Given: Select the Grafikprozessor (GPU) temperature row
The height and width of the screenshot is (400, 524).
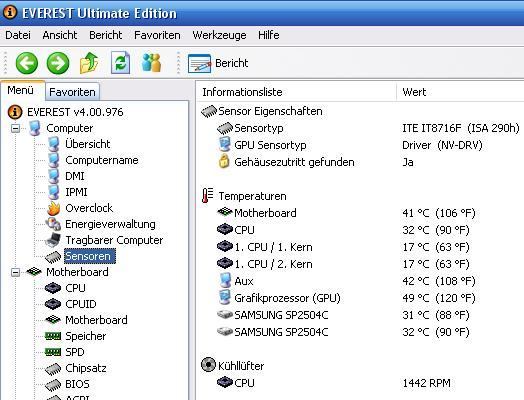Looking at the screenshot, I should pos(361,298).
